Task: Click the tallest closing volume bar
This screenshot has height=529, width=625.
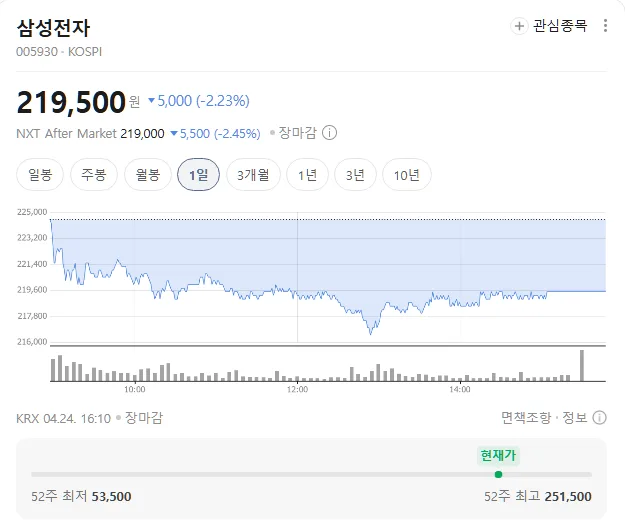Action: (x=582, y=366)
